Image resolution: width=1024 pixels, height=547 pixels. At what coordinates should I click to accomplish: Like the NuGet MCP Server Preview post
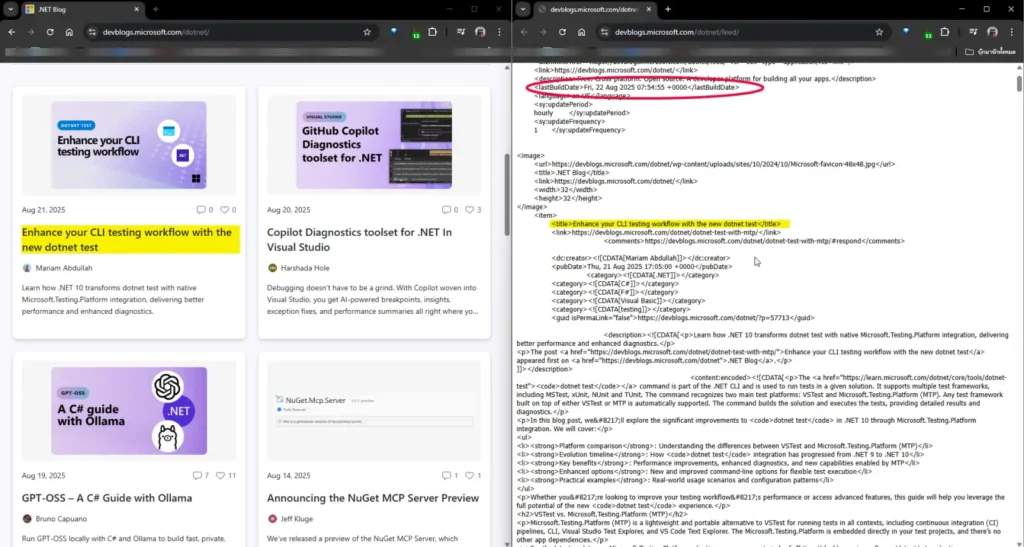click(x=469, y=476)
